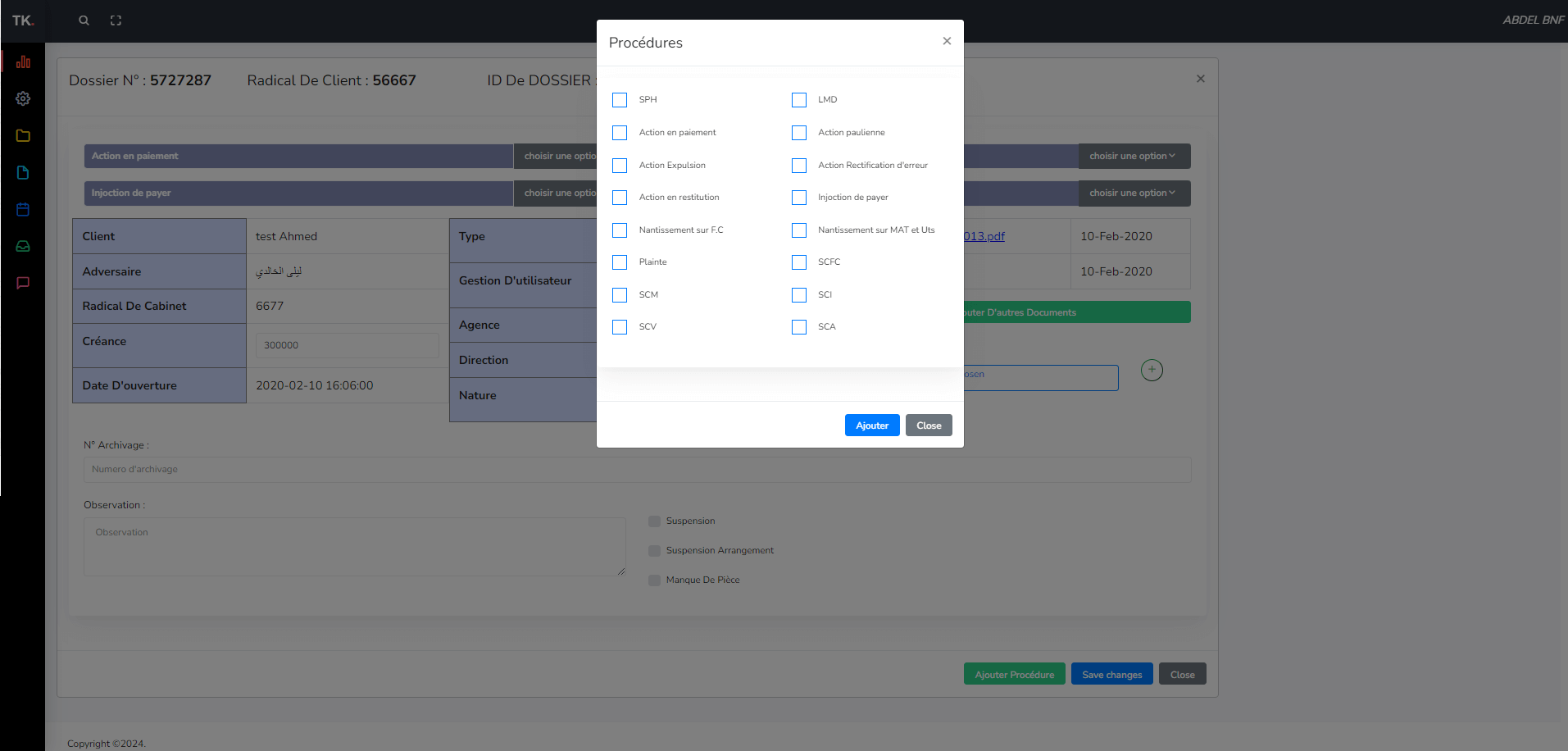Click the dossier panel Close button
Viewport: 1568px width, 751px height.
1183,675
